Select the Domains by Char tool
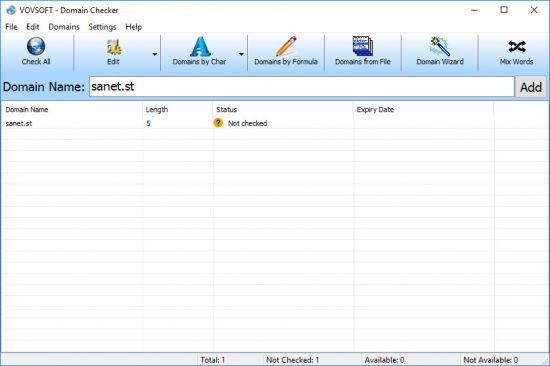550x366 pixels. pyautogui.click(x=199, y=53)
